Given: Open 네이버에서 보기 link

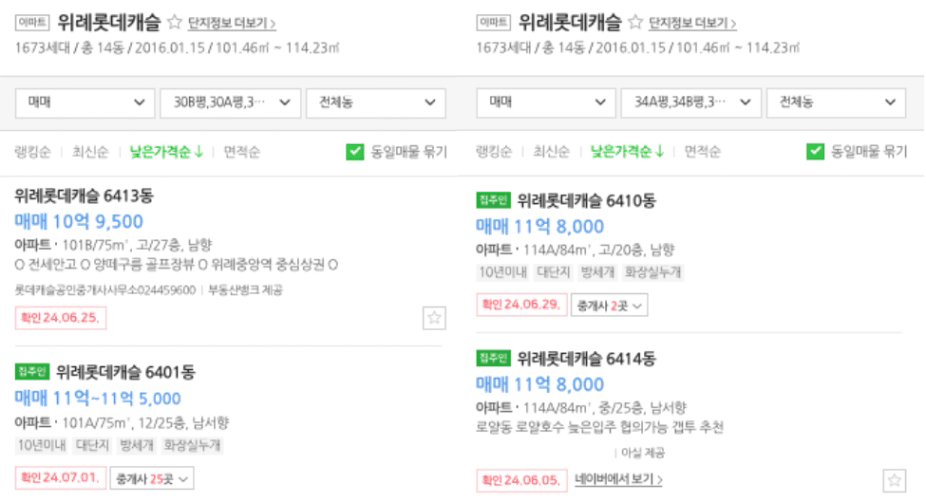Looking at the screenshot, I should tap(619, 479).
